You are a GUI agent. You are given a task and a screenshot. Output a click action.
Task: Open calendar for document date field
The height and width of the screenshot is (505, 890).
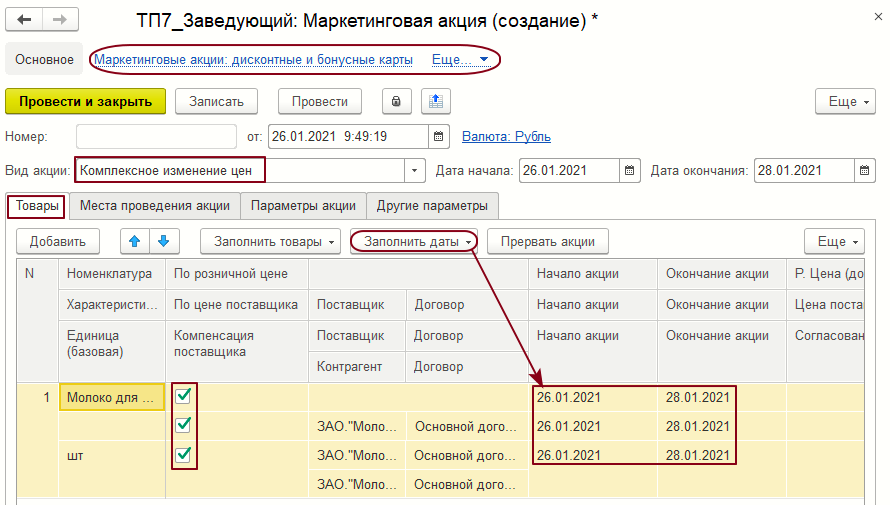pyautogui.click(x=438, y=136)
